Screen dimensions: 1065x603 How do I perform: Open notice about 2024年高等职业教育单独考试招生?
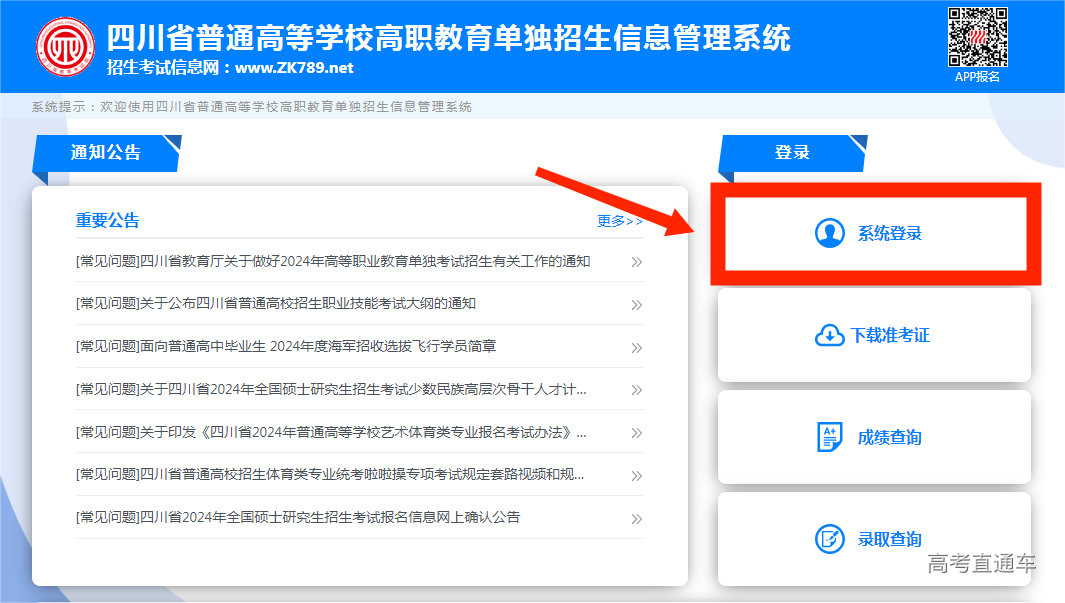click(x=333, y=262)
